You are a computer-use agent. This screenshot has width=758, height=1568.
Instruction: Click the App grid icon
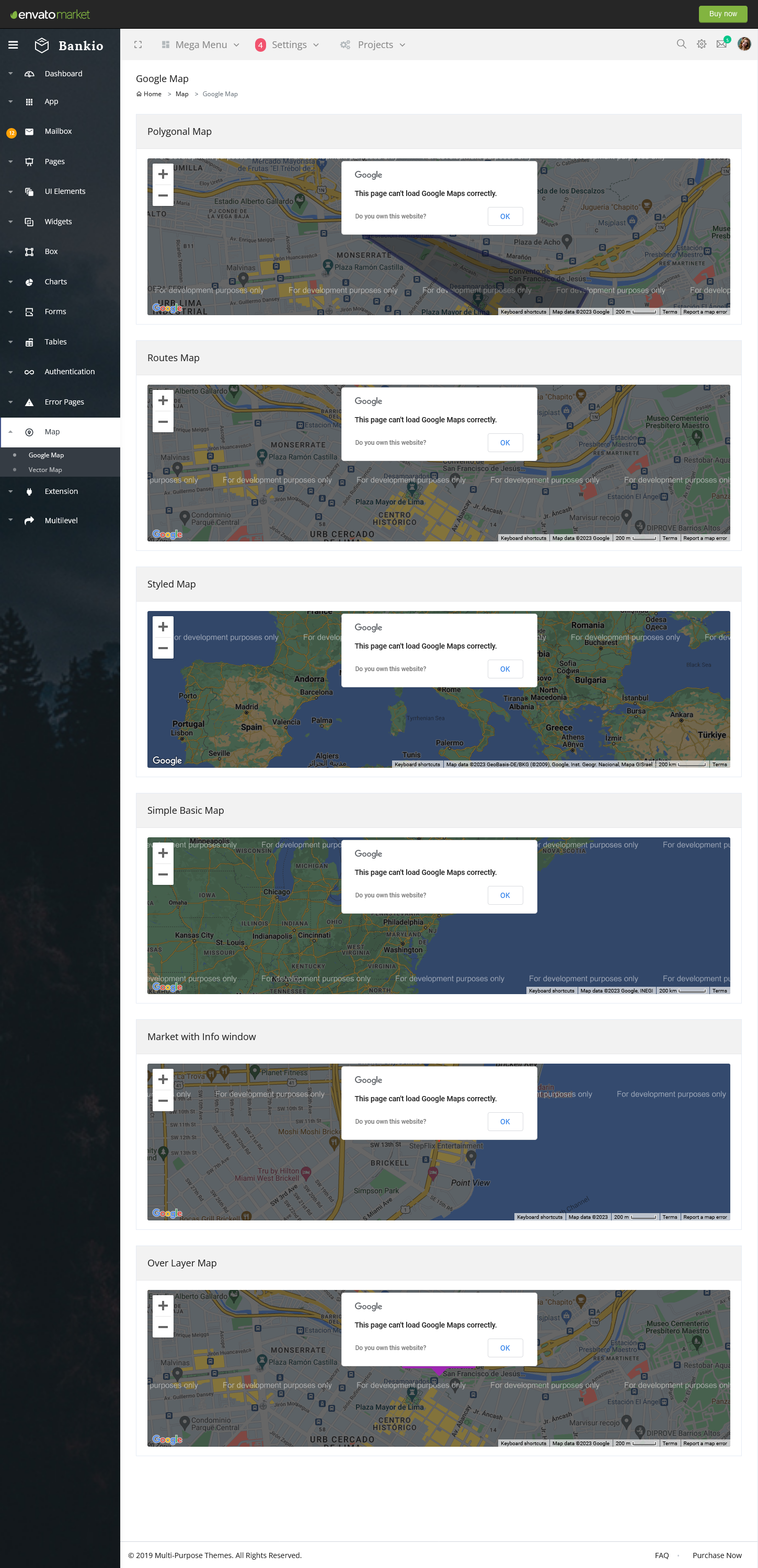(x=29, y=101)
